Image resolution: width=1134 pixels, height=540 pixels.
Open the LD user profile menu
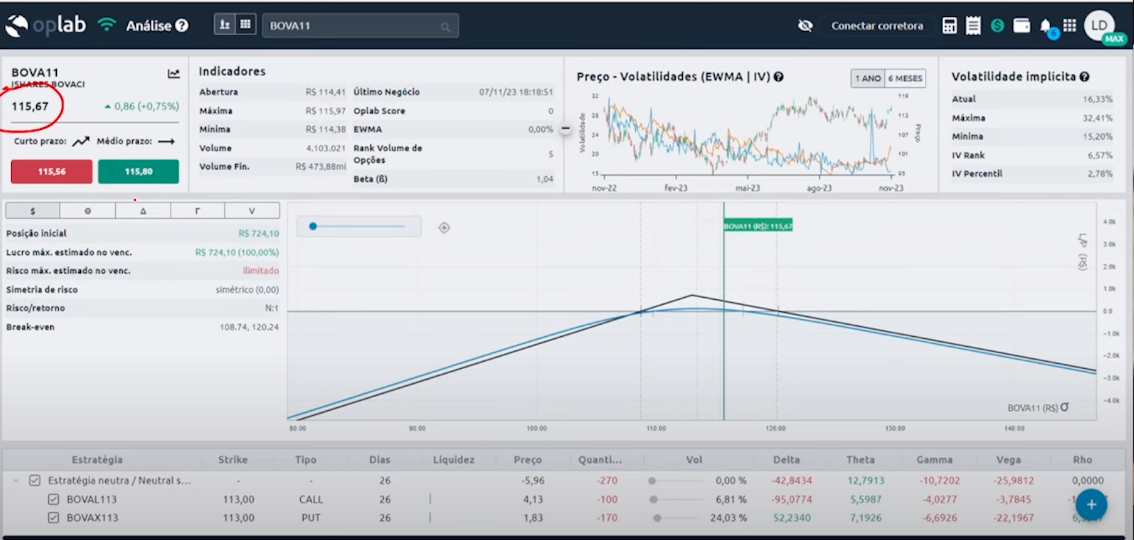pyautogui.click(x=1099, y=25)
